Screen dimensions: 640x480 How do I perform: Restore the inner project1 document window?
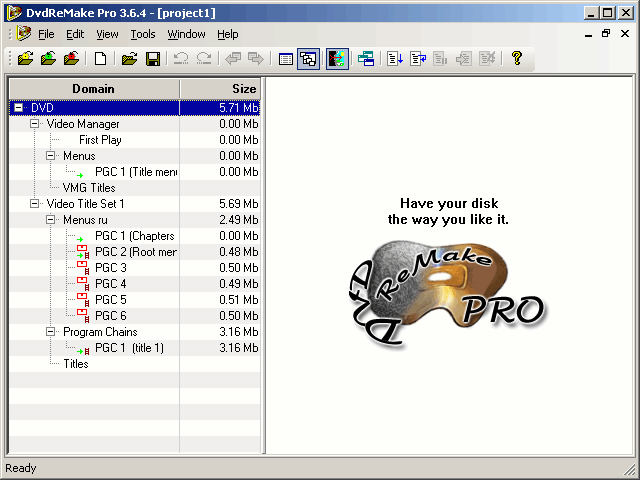click(606, 33)
